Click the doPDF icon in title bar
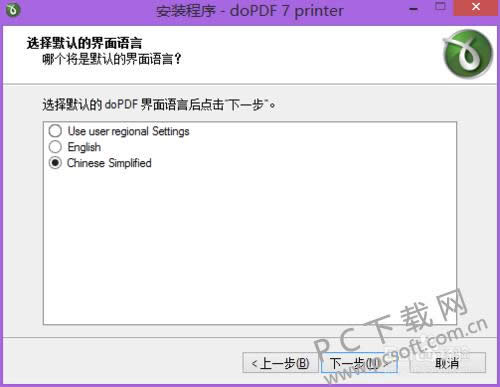500x387 pixels. (13, 10)
